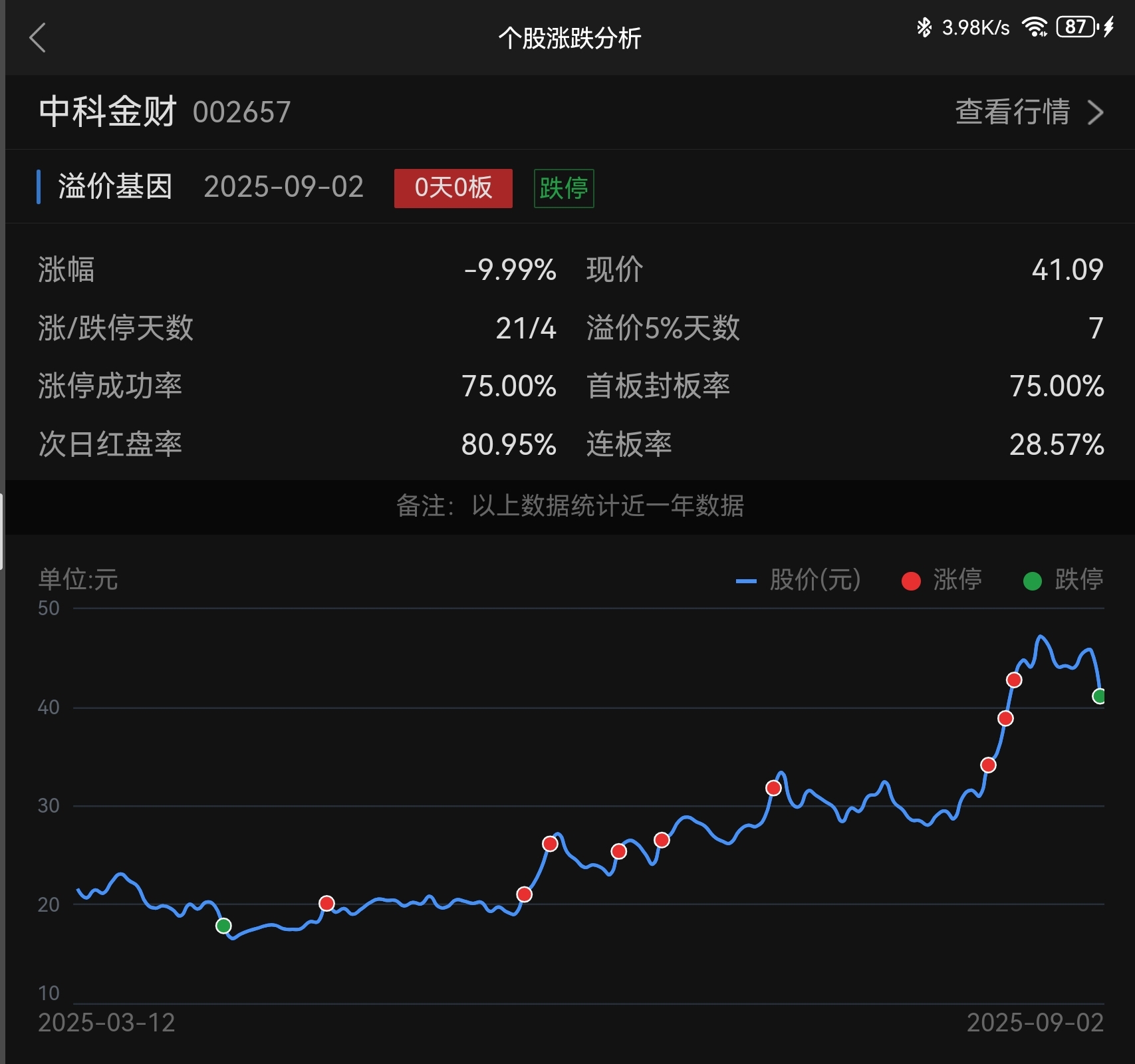Tap the Wi-Fi status icon

pyautogui.click(x=1035, y=27)
